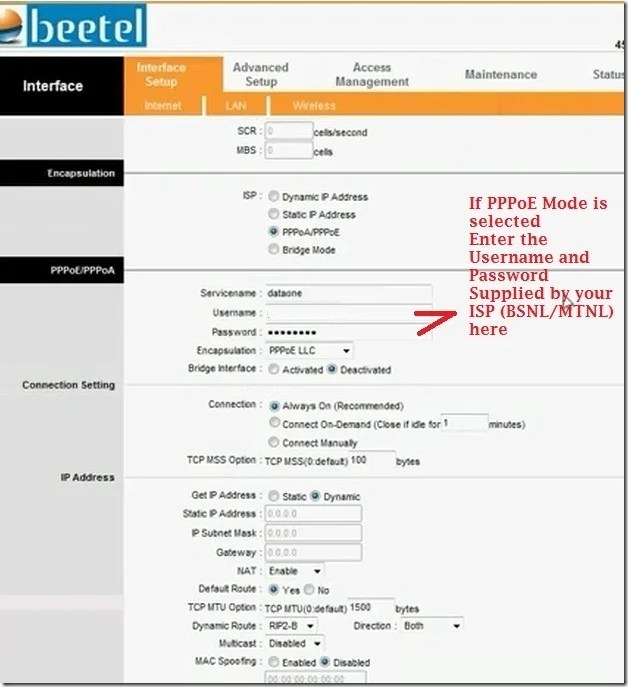The image size is (628, 687).
Task: Select the LAN sub-tab
Action: (x=236, y=106)
